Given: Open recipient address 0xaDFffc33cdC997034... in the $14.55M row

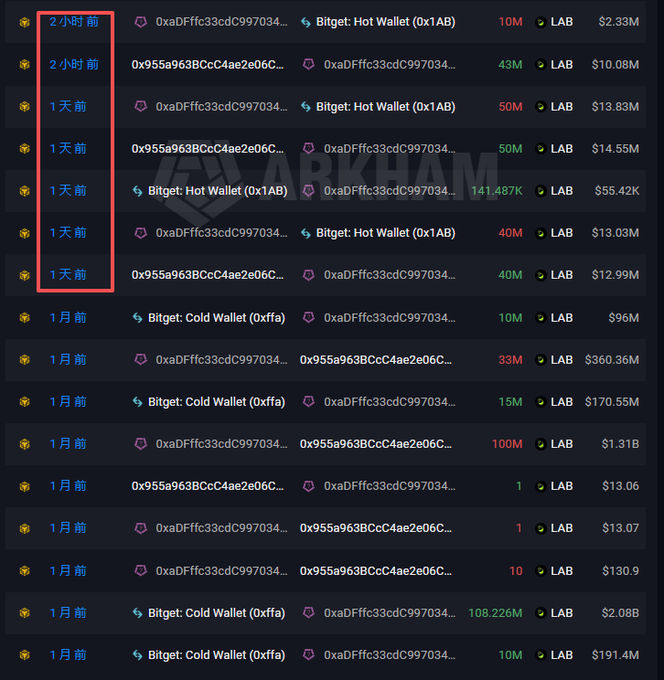Looking at the screenshot, I should (389, 149).
